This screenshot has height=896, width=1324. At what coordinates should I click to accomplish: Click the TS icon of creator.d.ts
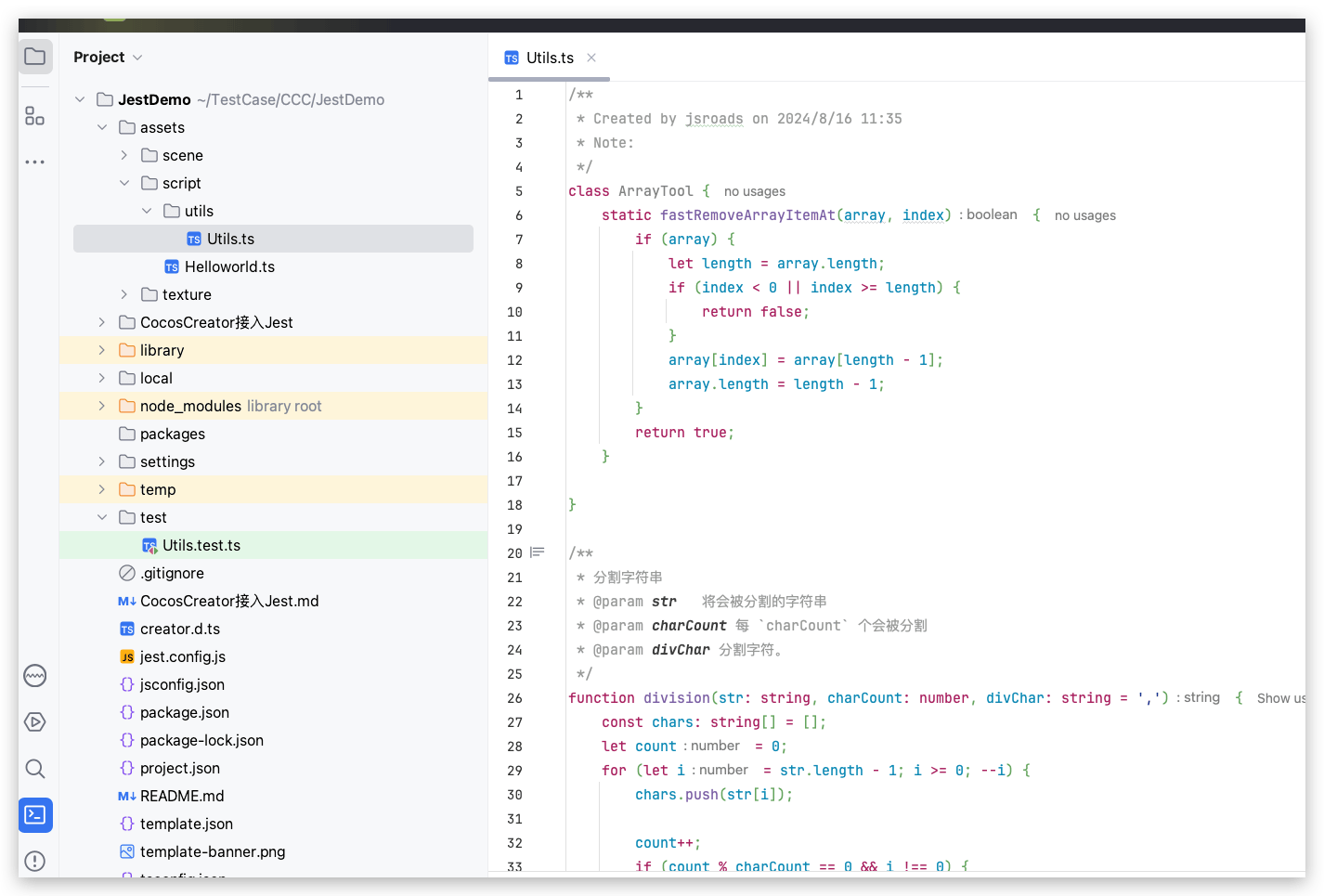127,629
